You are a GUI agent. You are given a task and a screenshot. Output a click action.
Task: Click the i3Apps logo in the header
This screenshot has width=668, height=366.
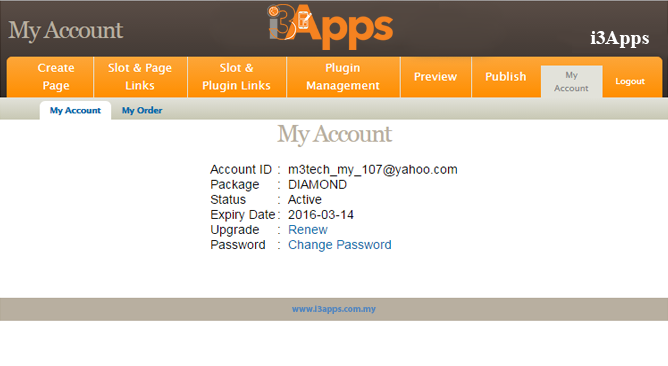tap(331, 27)
